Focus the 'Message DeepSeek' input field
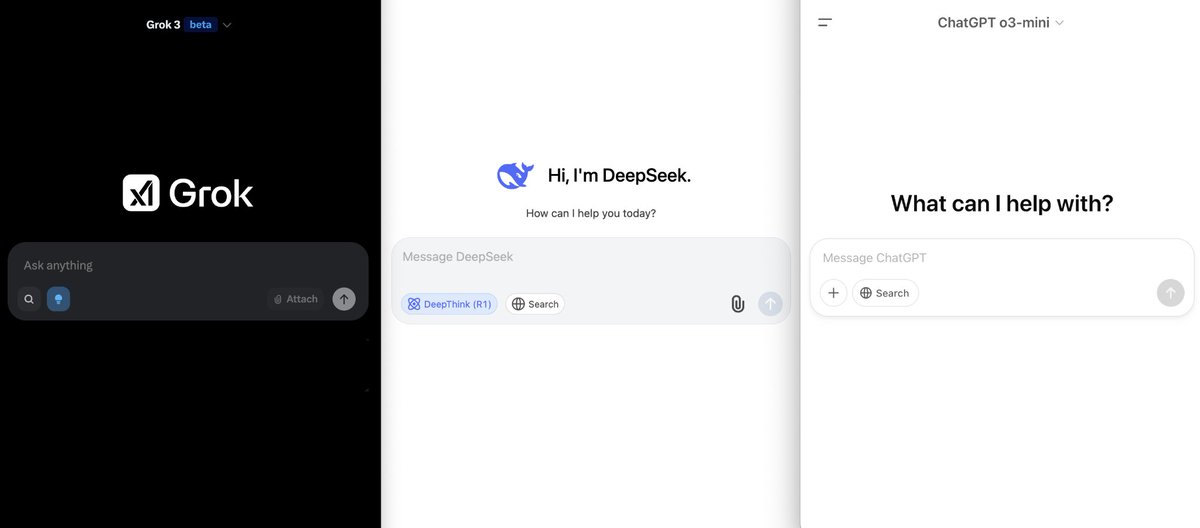 590,257
